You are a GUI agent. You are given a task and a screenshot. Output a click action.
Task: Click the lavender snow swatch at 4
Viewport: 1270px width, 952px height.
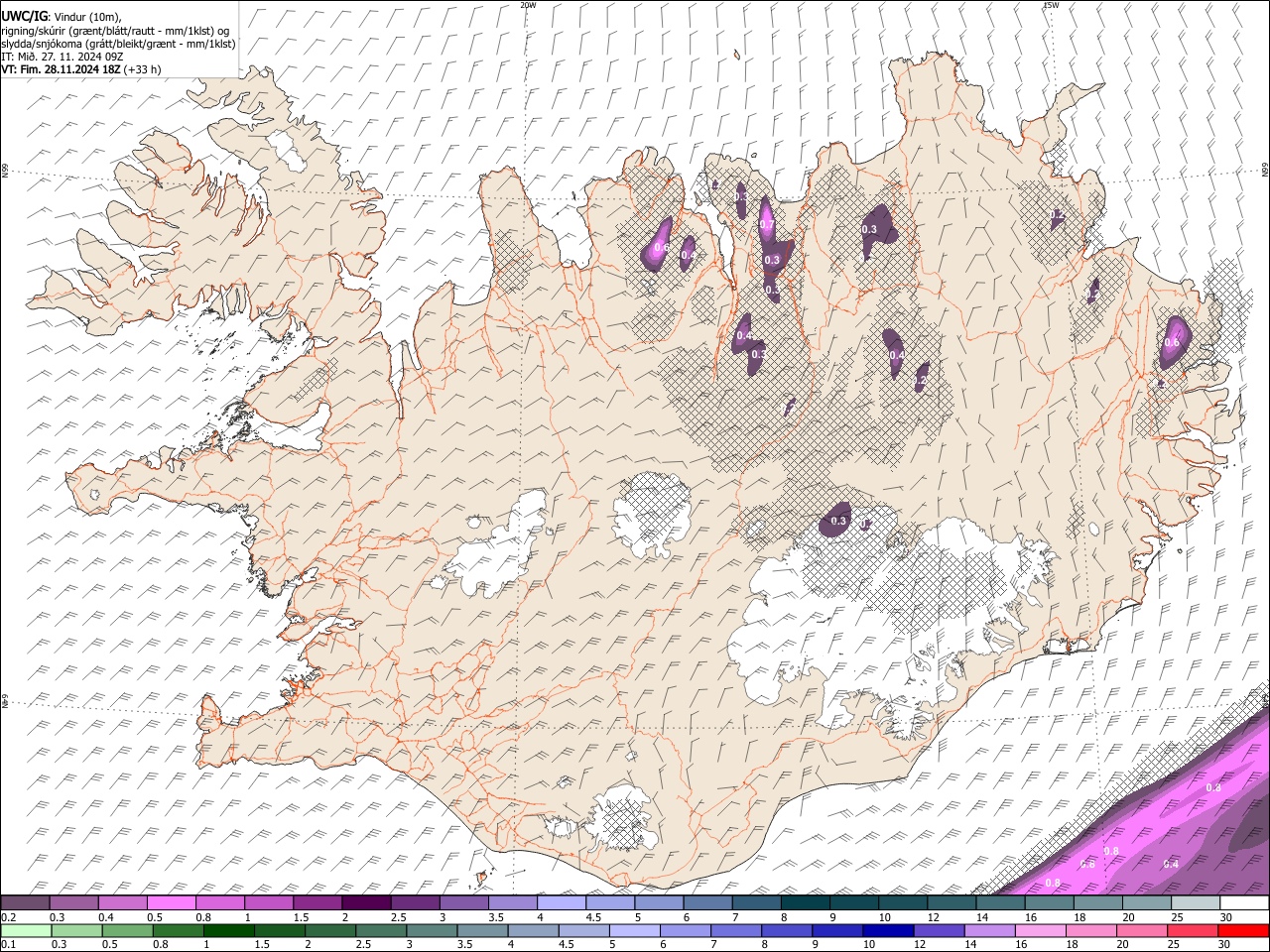(562, 903)
